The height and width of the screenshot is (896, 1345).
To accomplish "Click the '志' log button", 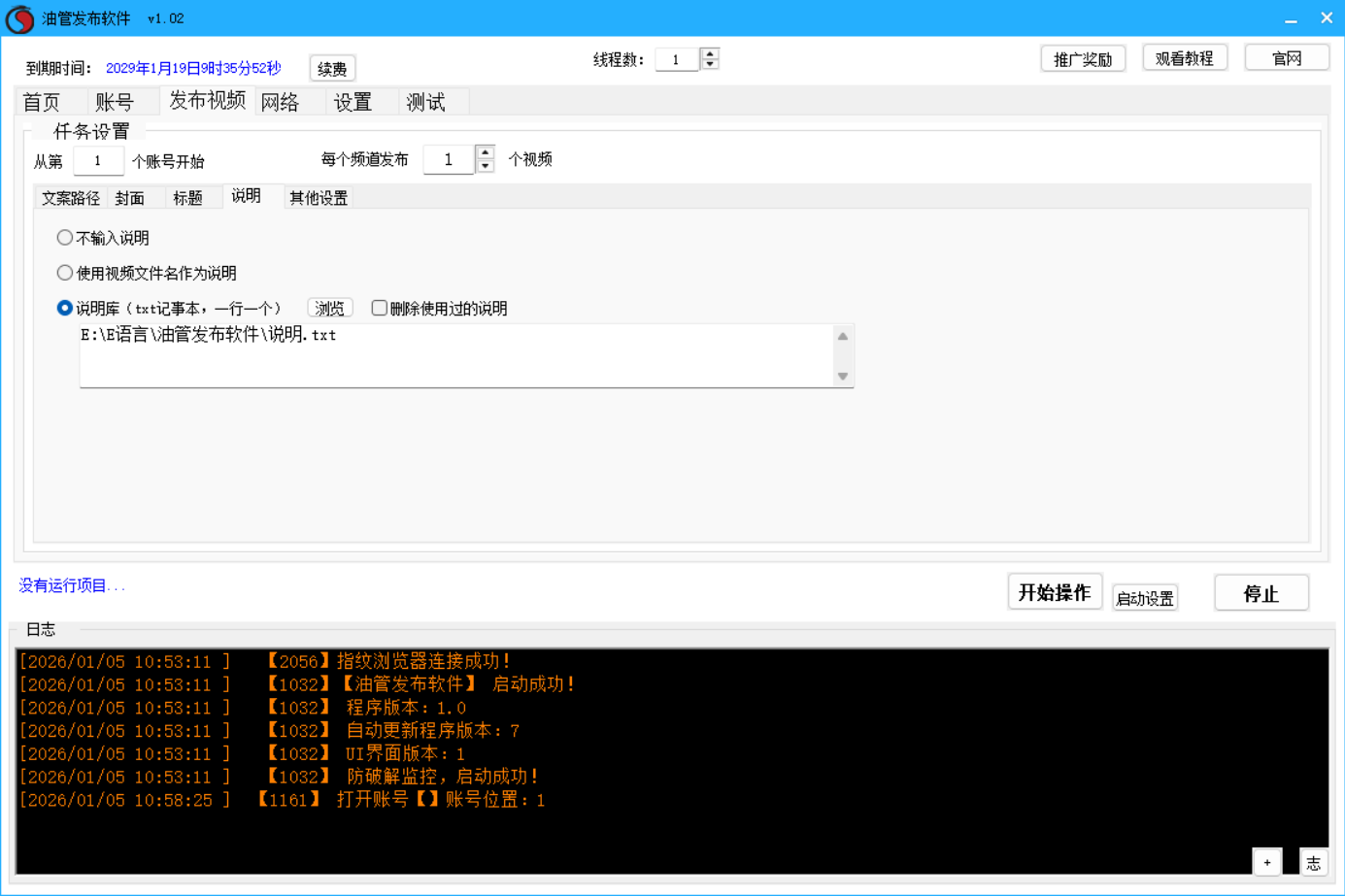I will 1313,862.
